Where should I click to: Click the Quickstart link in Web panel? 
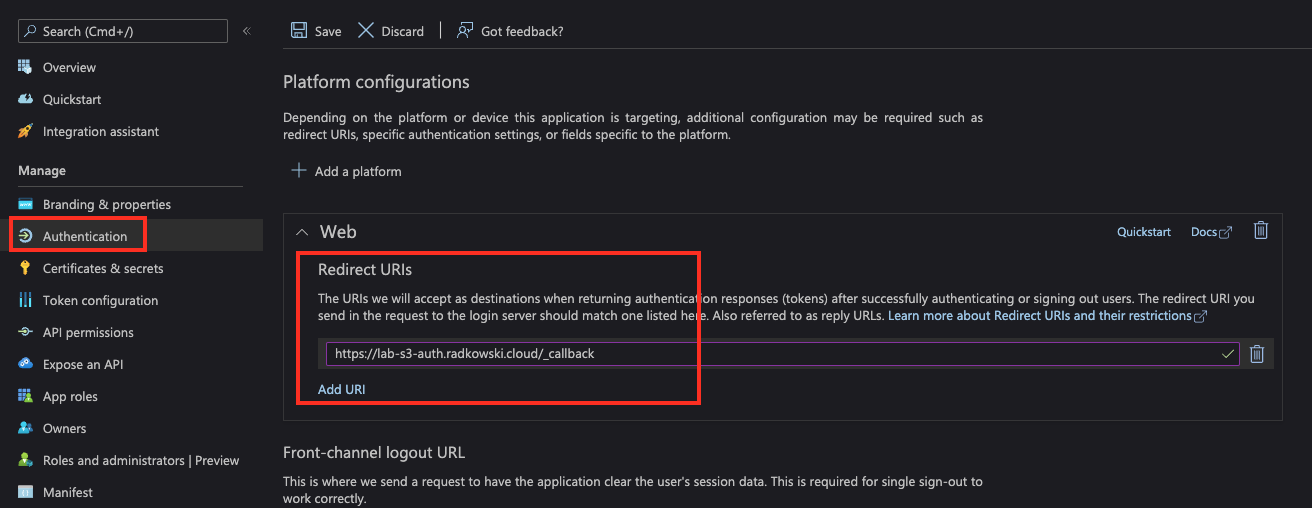[x=1144, y=232]
